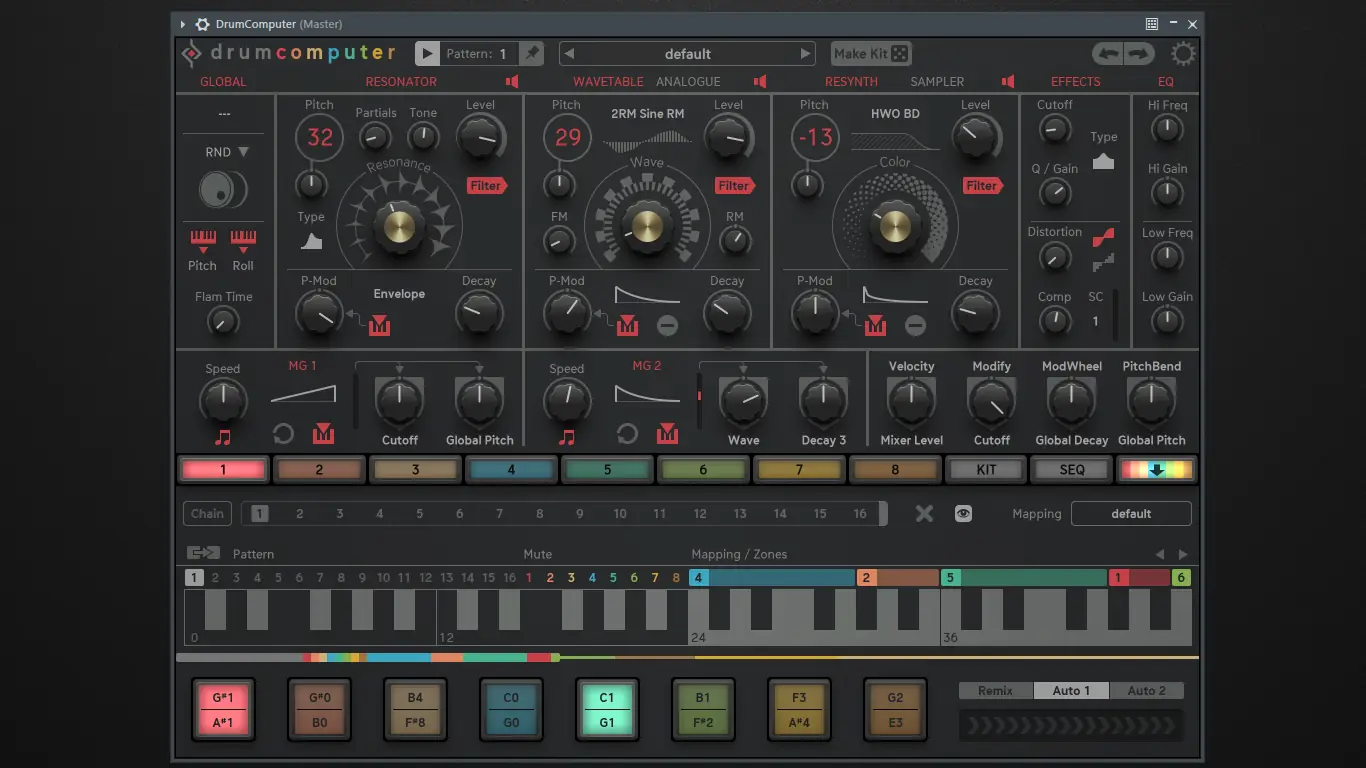Click the red M modulation icon under Envelope
The width and height of the screenshot is (1366, 768).
click(x=379, y=324)
